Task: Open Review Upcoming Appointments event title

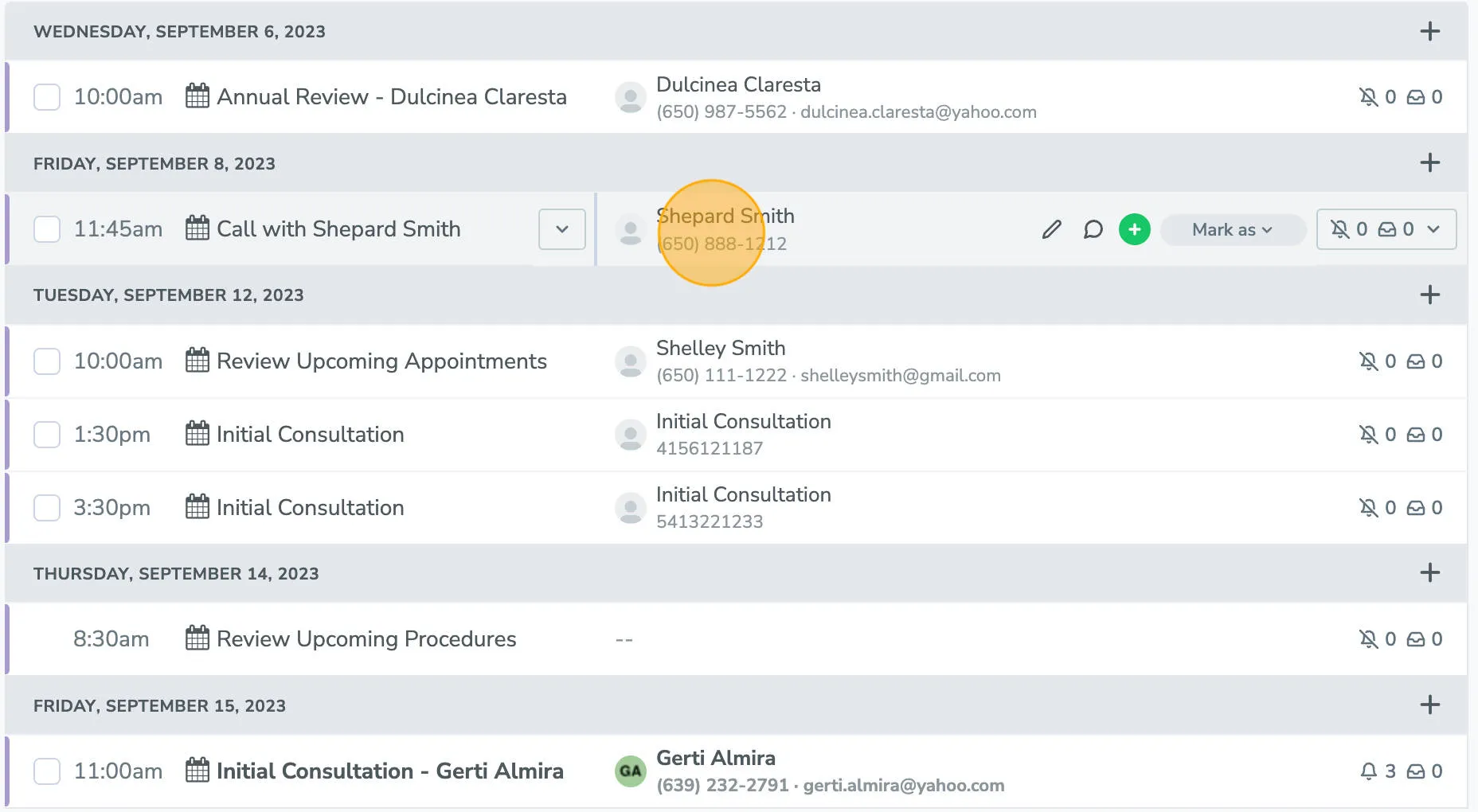Action: 381,361
